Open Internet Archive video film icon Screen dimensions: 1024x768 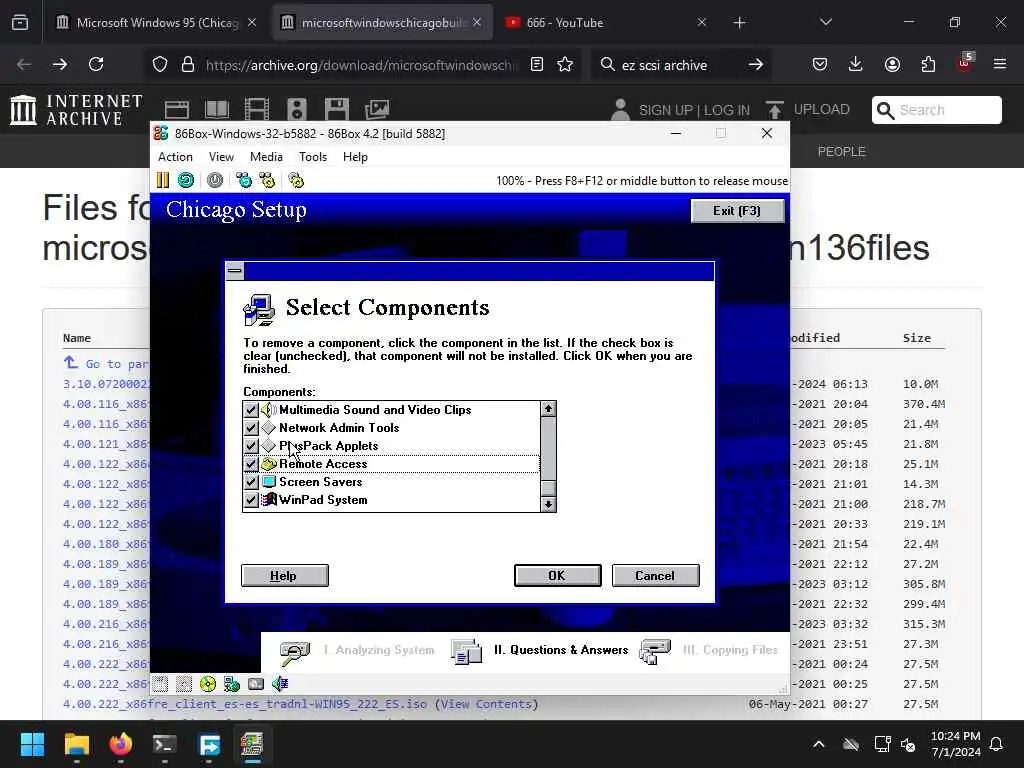click(257, 109)
